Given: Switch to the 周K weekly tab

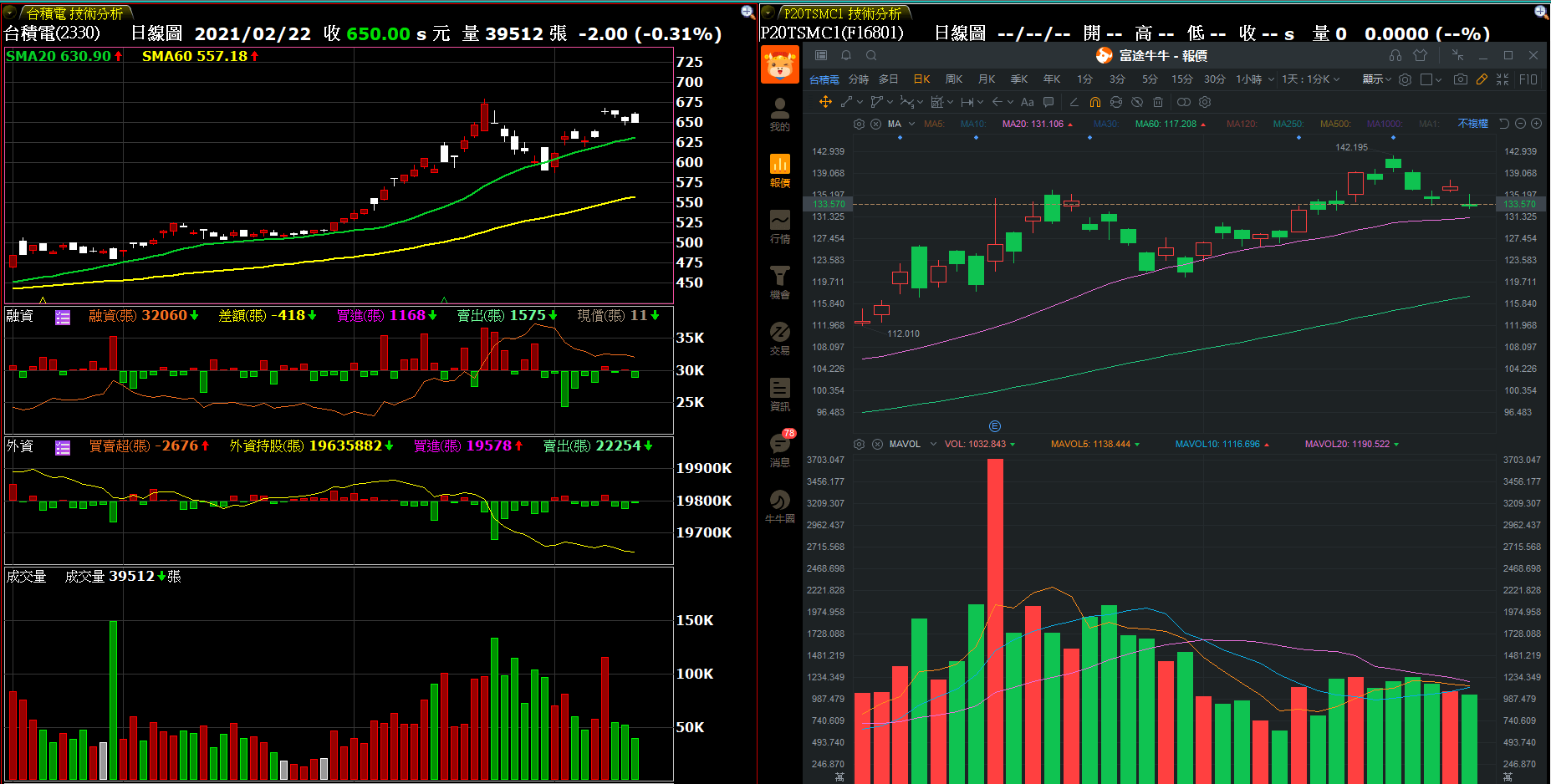Looking at the screenshot, I should point(953,79).
